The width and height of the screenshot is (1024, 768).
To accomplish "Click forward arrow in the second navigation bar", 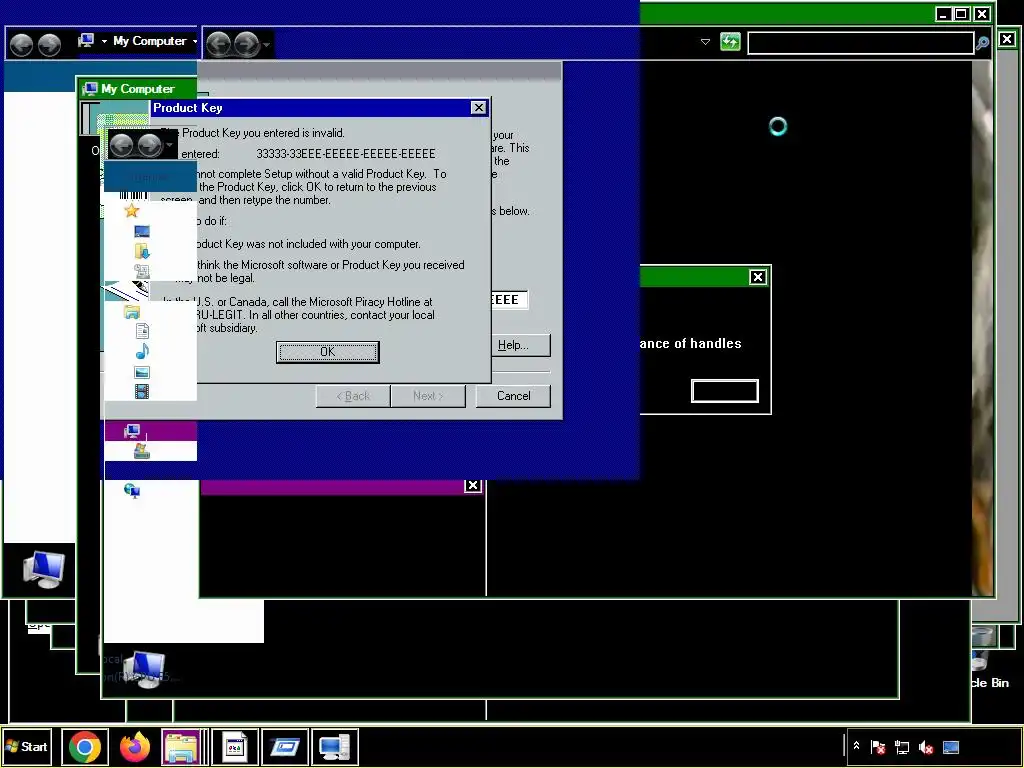I will click(246, 44).
